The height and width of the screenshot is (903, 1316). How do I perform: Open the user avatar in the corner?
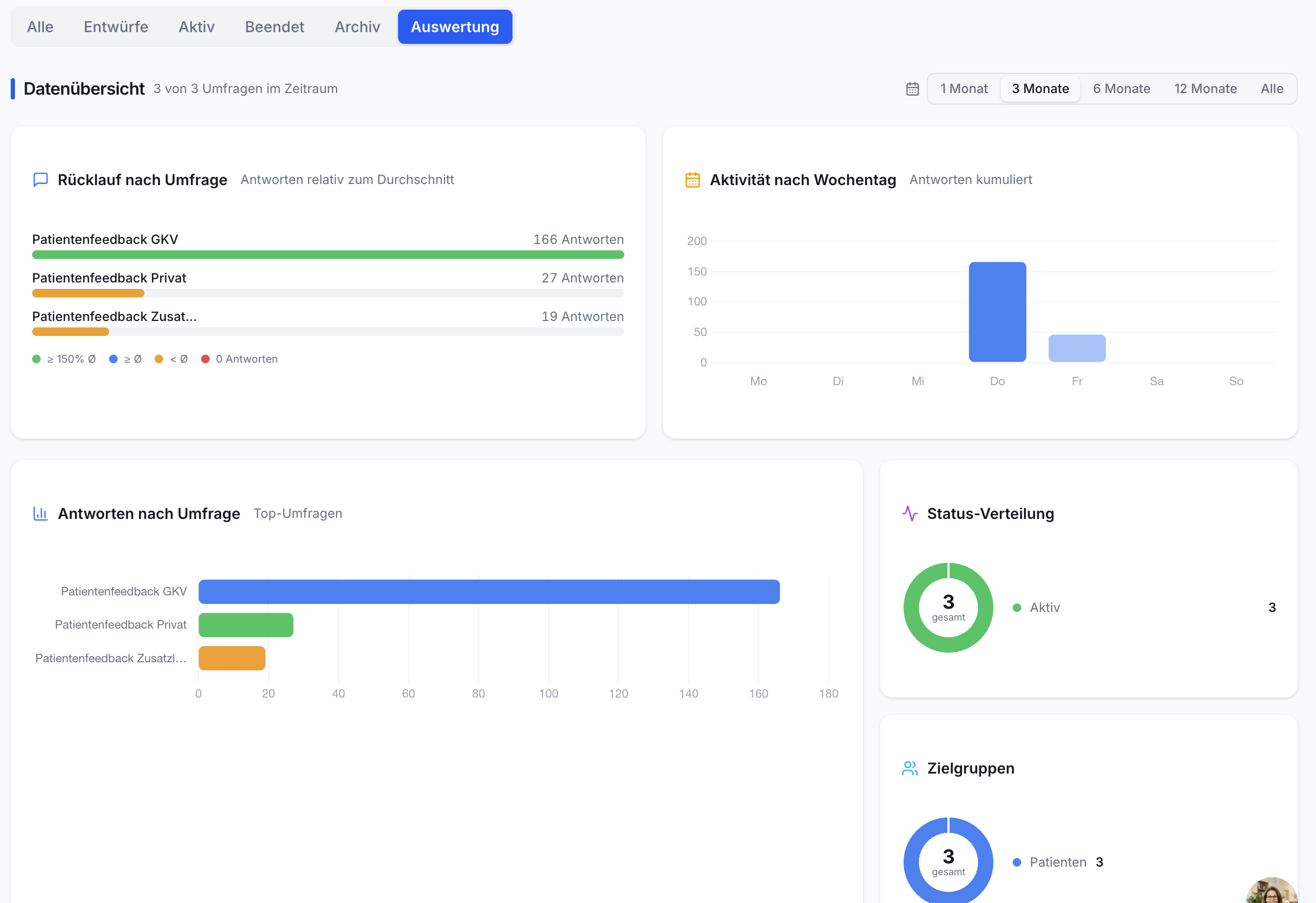1272,891
